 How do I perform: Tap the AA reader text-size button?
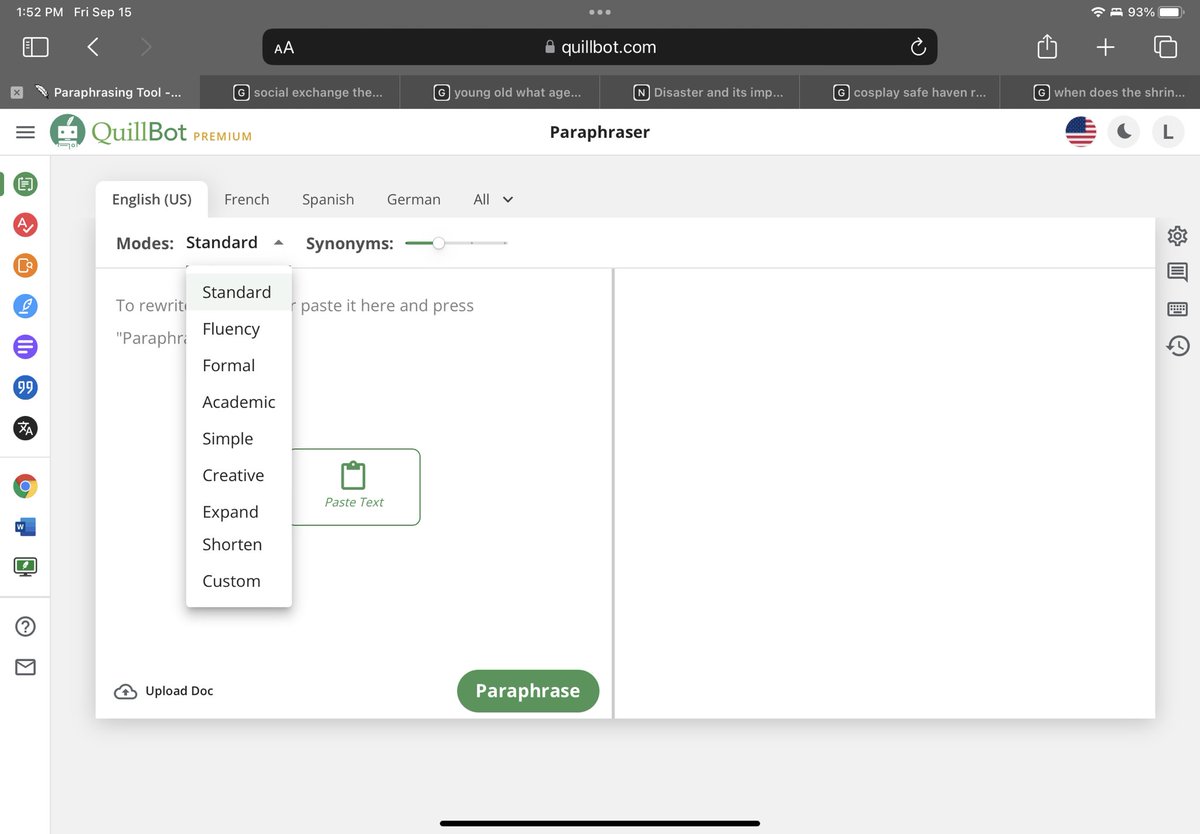(x=284, y=47)
